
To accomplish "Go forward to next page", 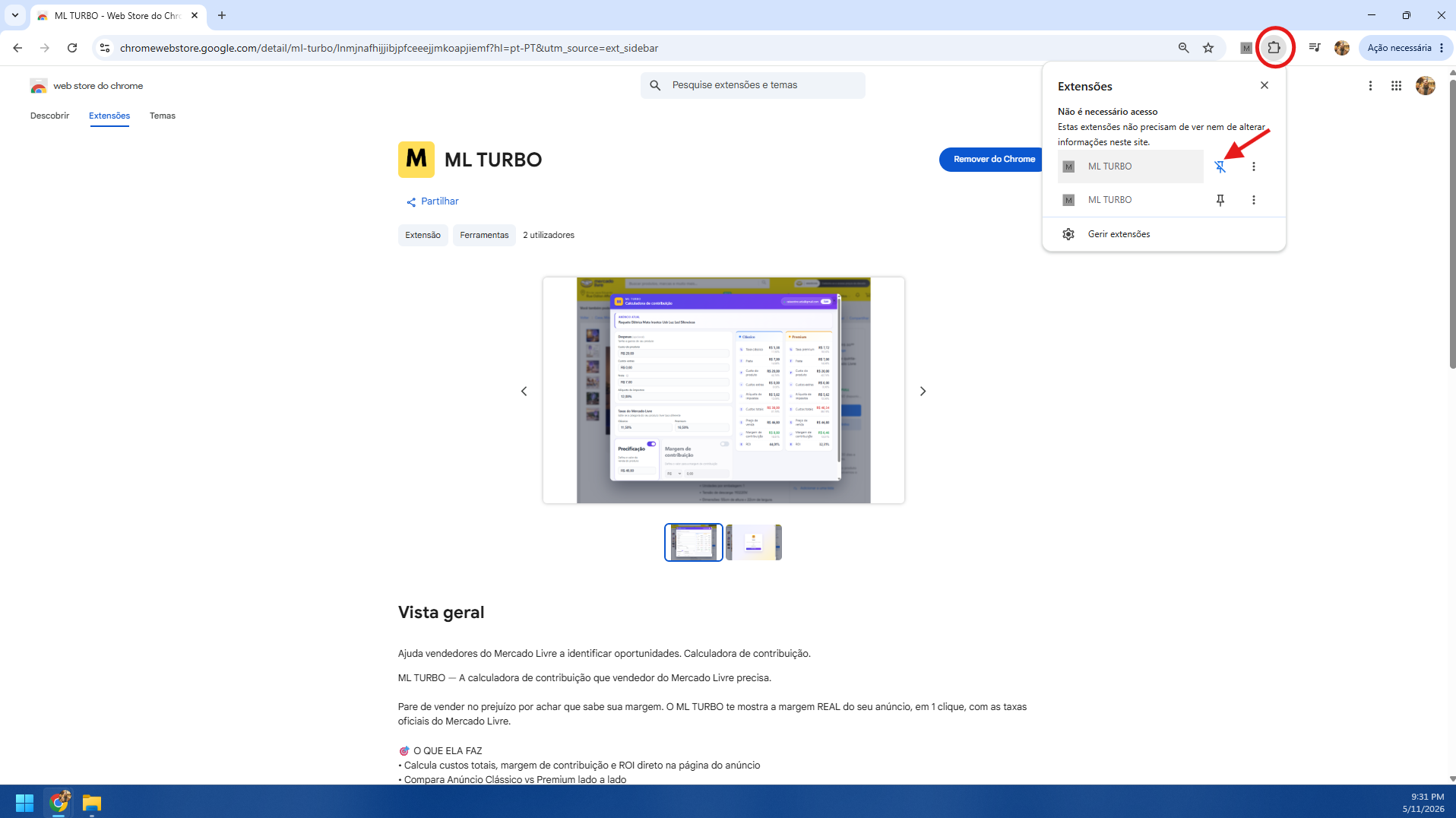I will point(45,48).
